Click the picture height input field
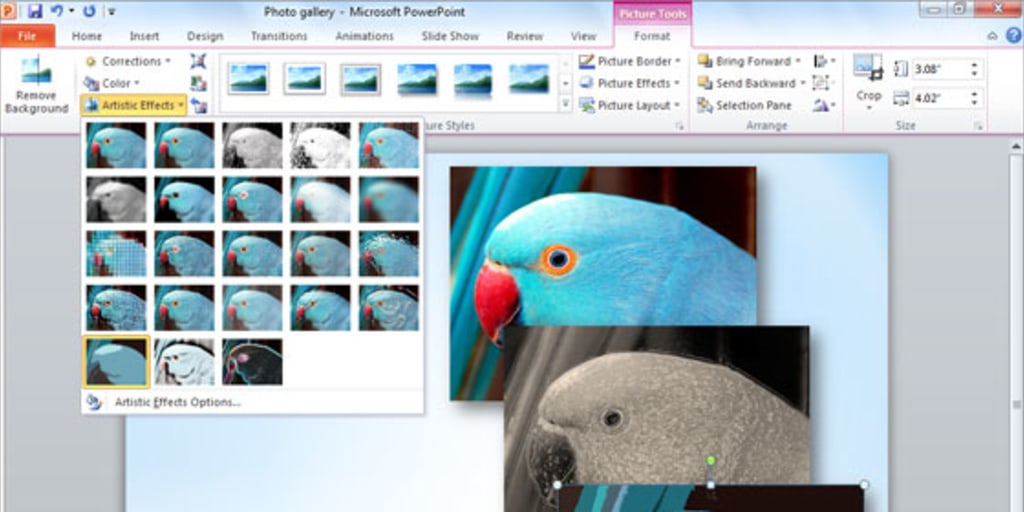1024x512 pixels. coord(934,69)
